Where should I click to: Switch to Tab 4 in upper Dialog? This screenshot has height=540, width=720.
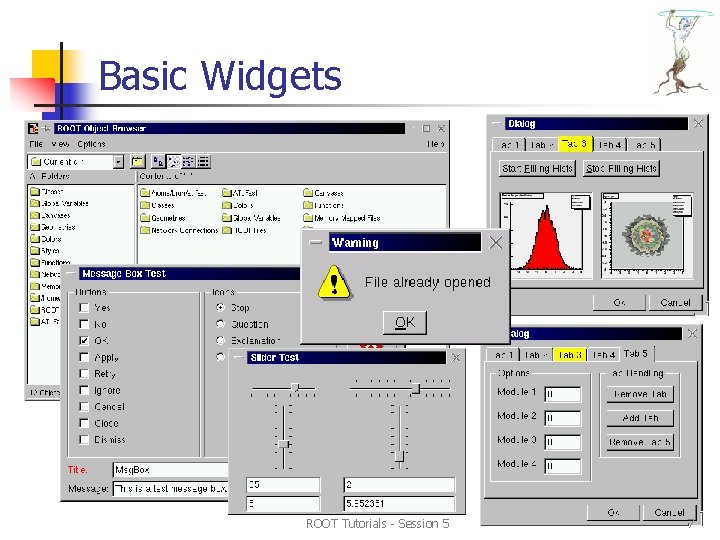[x=610, y=145]
